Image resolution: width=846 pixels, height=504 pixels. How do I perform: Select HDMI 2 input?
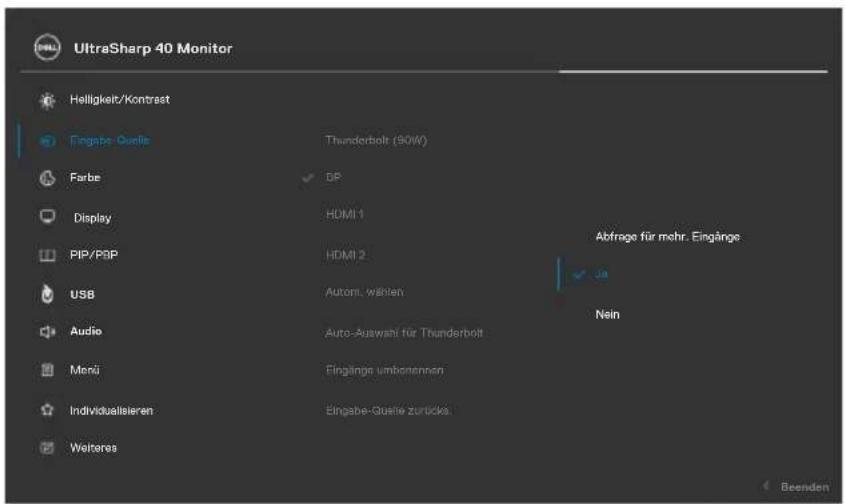point(345,255)
